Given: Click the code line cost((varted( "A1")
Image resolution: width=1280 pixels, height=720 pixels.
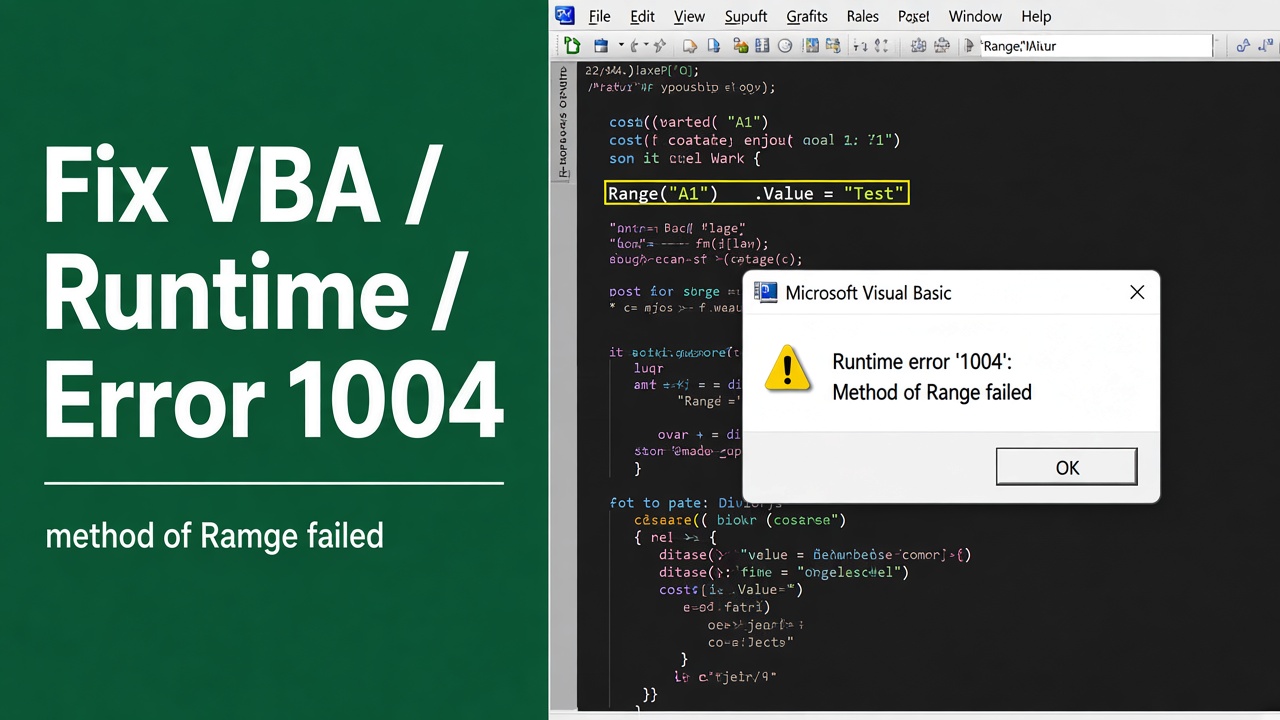Looking at the screenshot, I should point(689,122).
